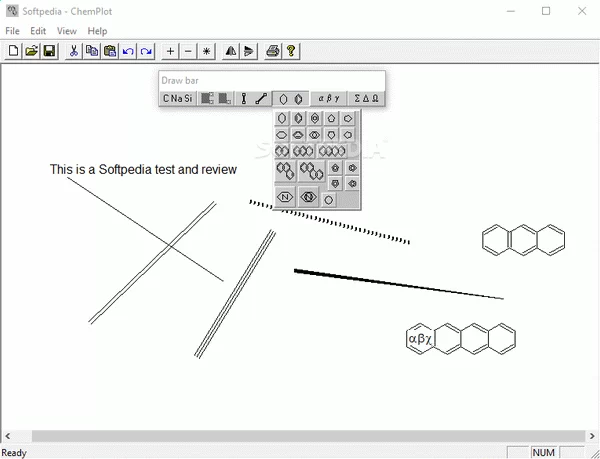
Task: Pick the nitrogen N ring template
Action: 285,197
